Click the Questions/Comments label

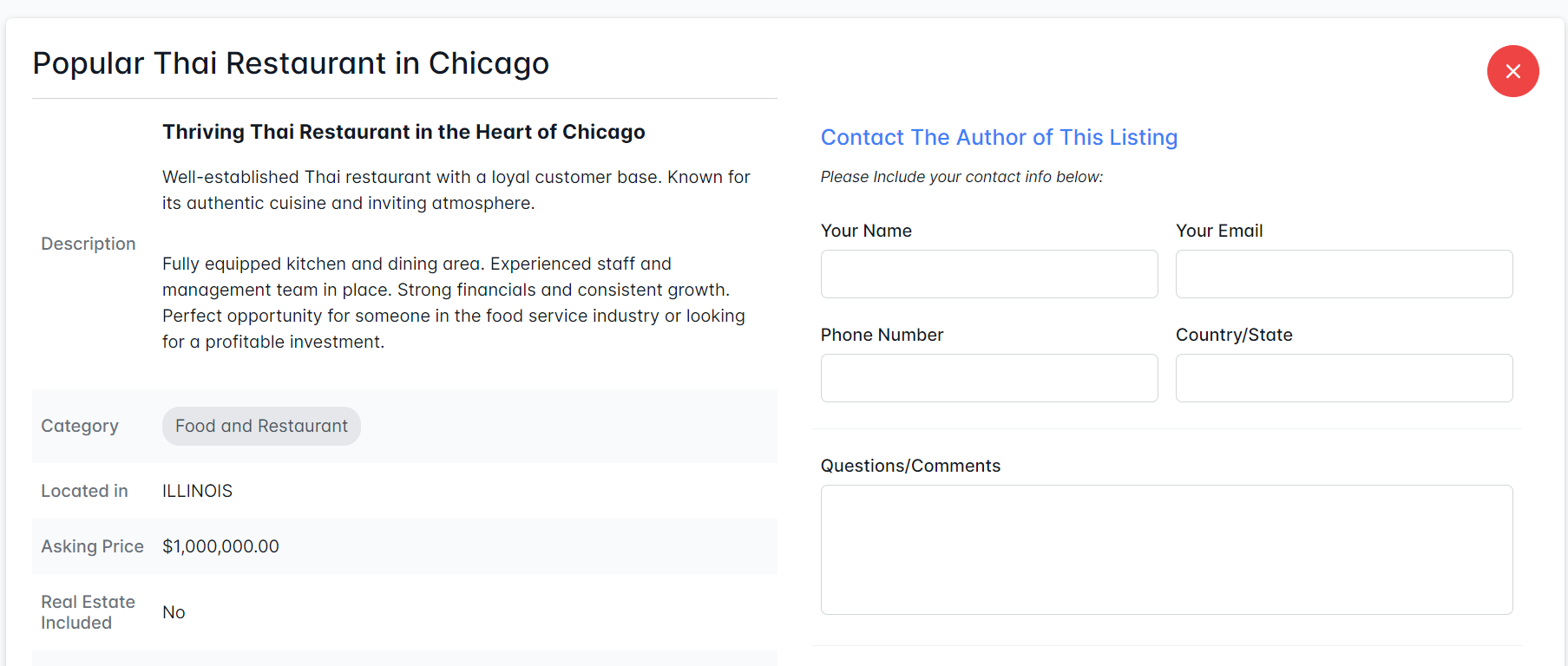click(910, 466)
